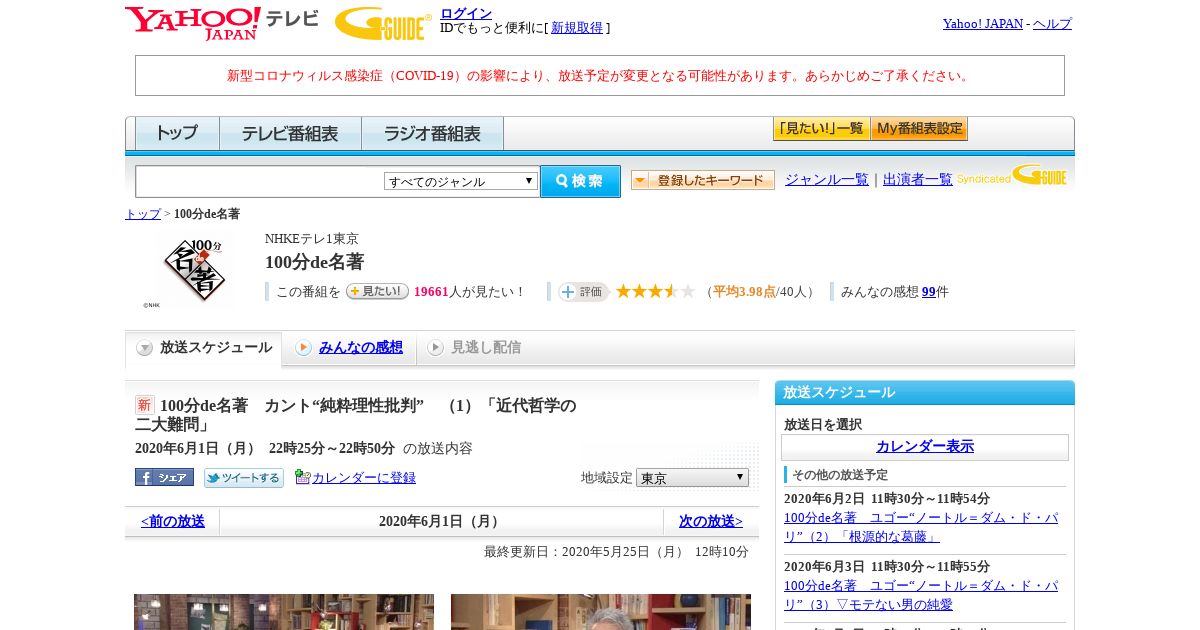Screen dimensions: 1200x630
Task: Focus the program search text field
Action: click(x=260, y=181)
